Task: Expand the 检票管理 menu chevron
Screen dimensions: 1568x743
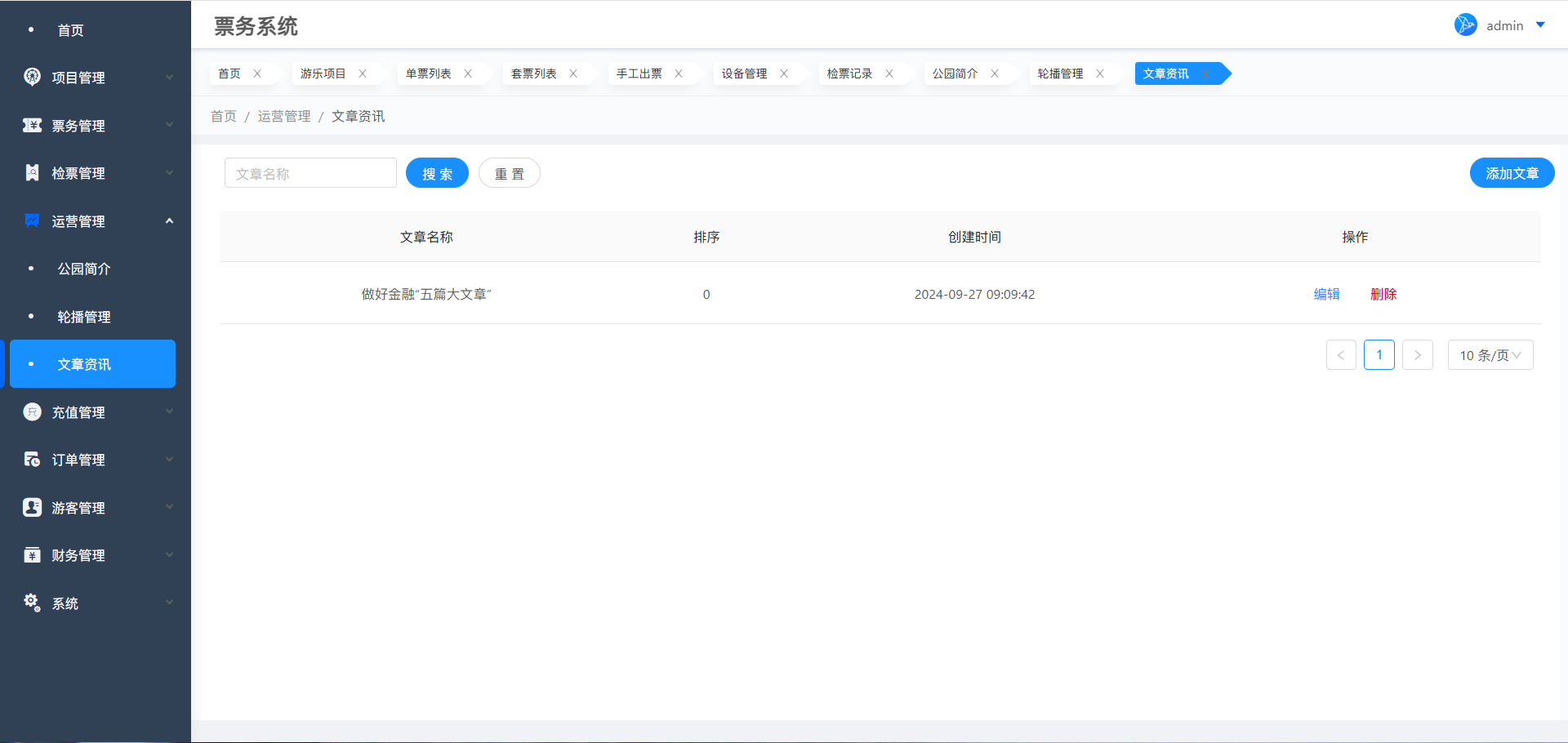Action: pos(169,173)
